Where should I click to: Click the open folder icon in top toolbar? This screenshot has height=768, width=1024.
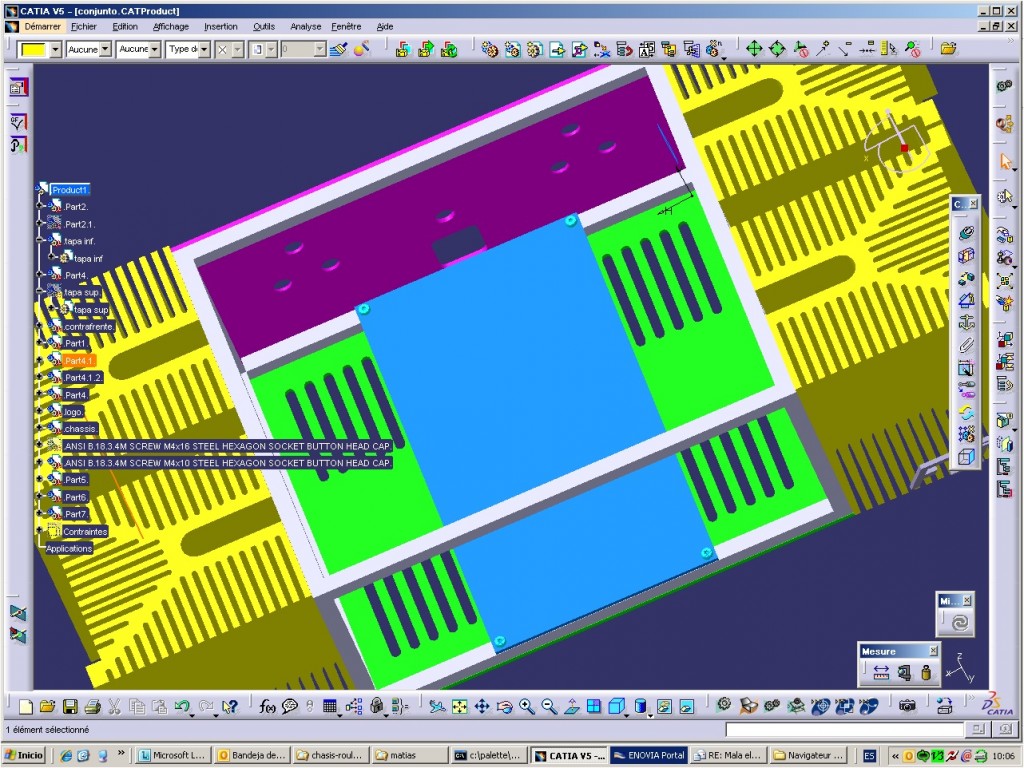[x=948, y=48]
